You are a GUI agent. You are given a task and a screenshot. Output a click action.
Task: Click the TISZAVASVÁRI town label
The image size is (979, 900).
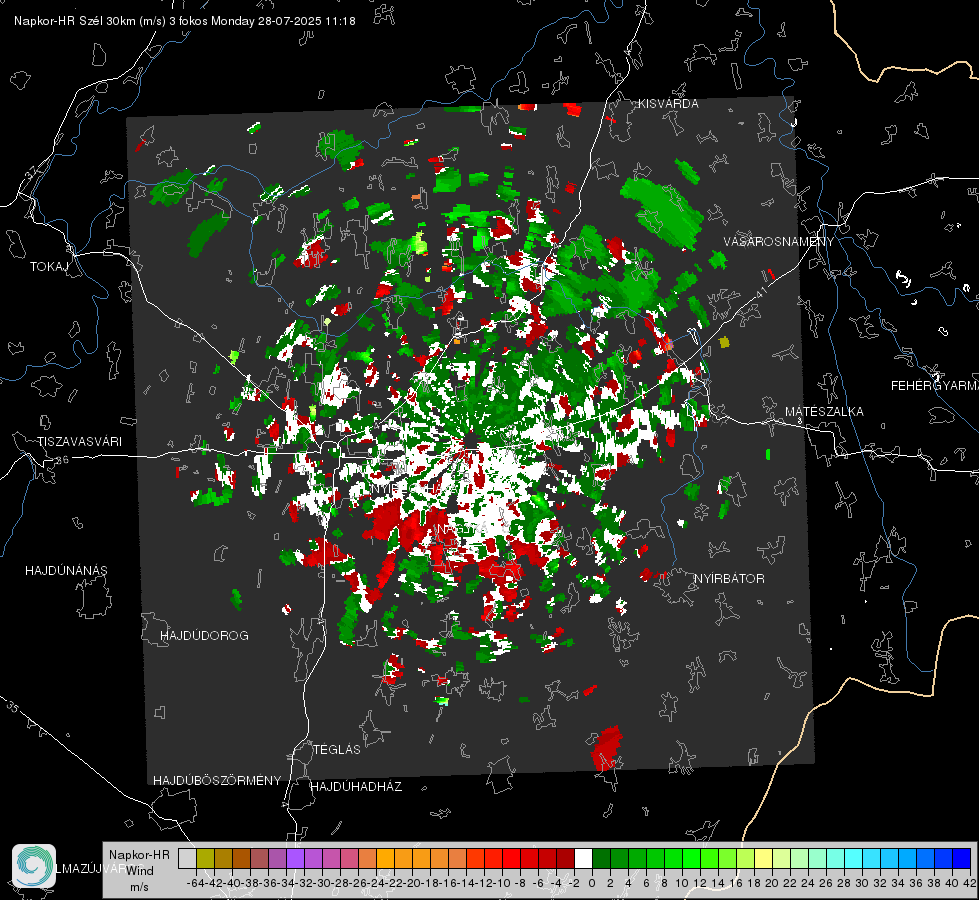point(80,442)
